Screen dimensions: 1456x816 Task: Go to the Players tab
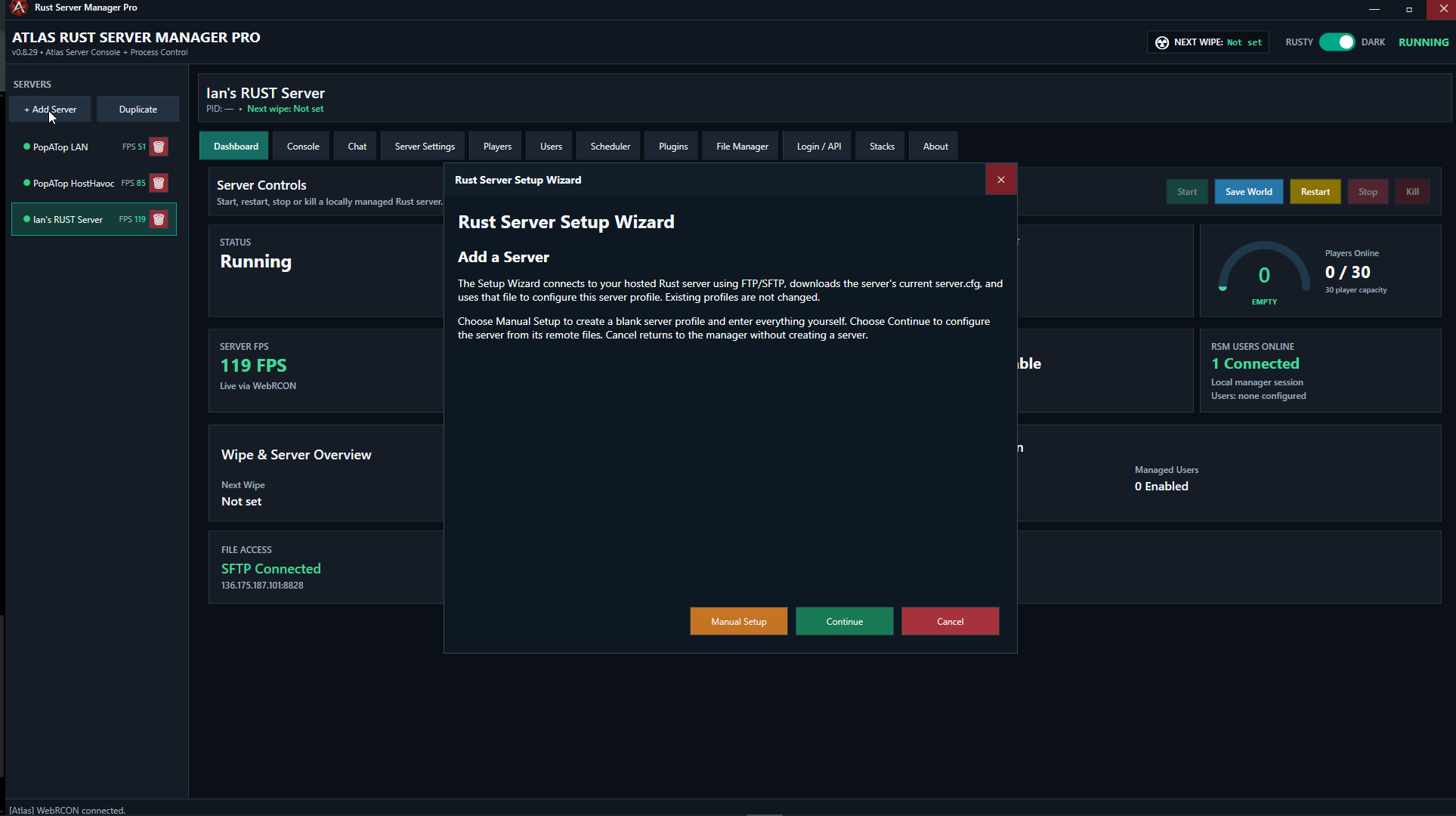(x=497, y=147)
